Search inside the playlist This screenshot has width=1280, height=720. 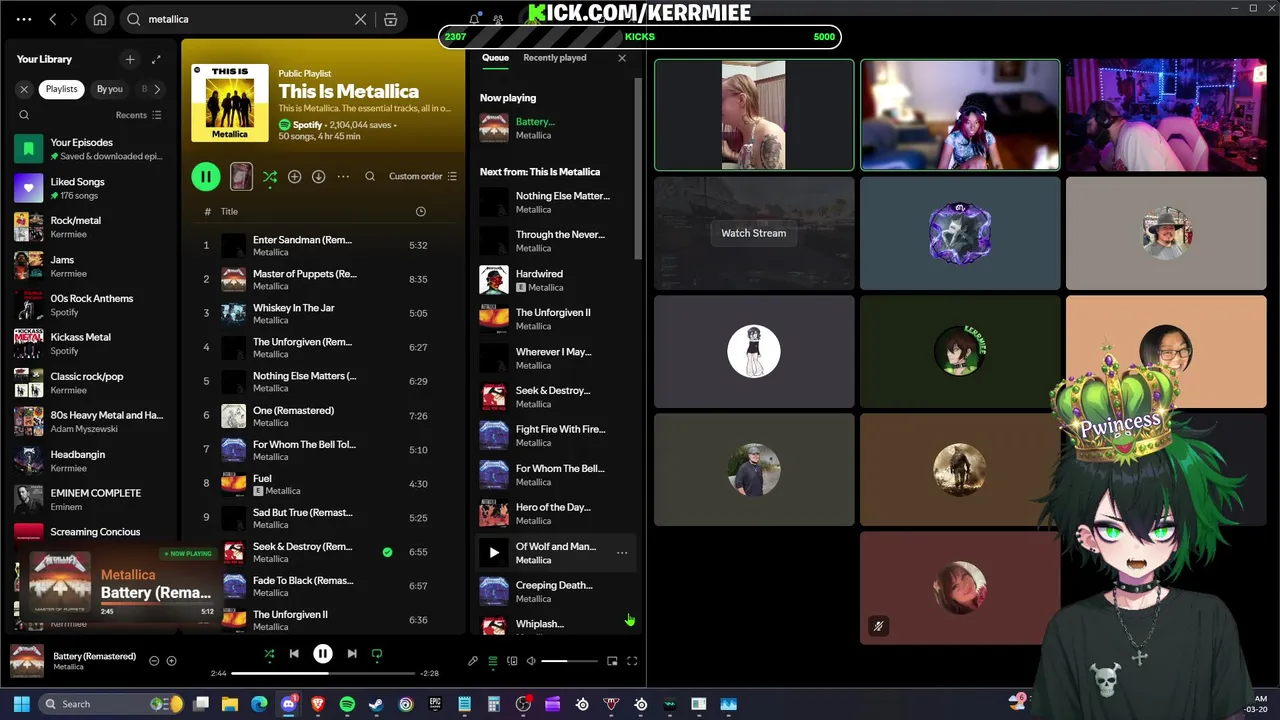(x=370, y=176)
